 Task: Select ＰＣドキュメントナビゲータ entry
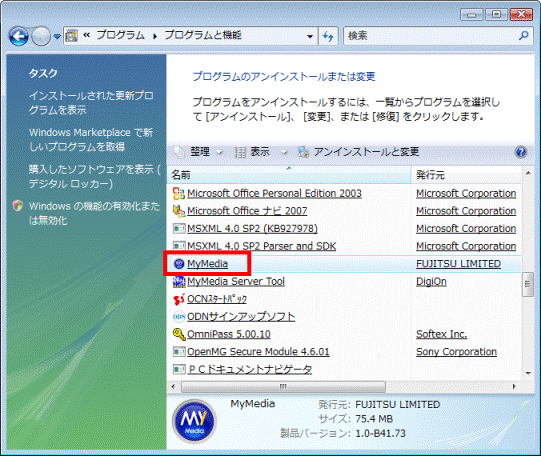coord(250,369)
